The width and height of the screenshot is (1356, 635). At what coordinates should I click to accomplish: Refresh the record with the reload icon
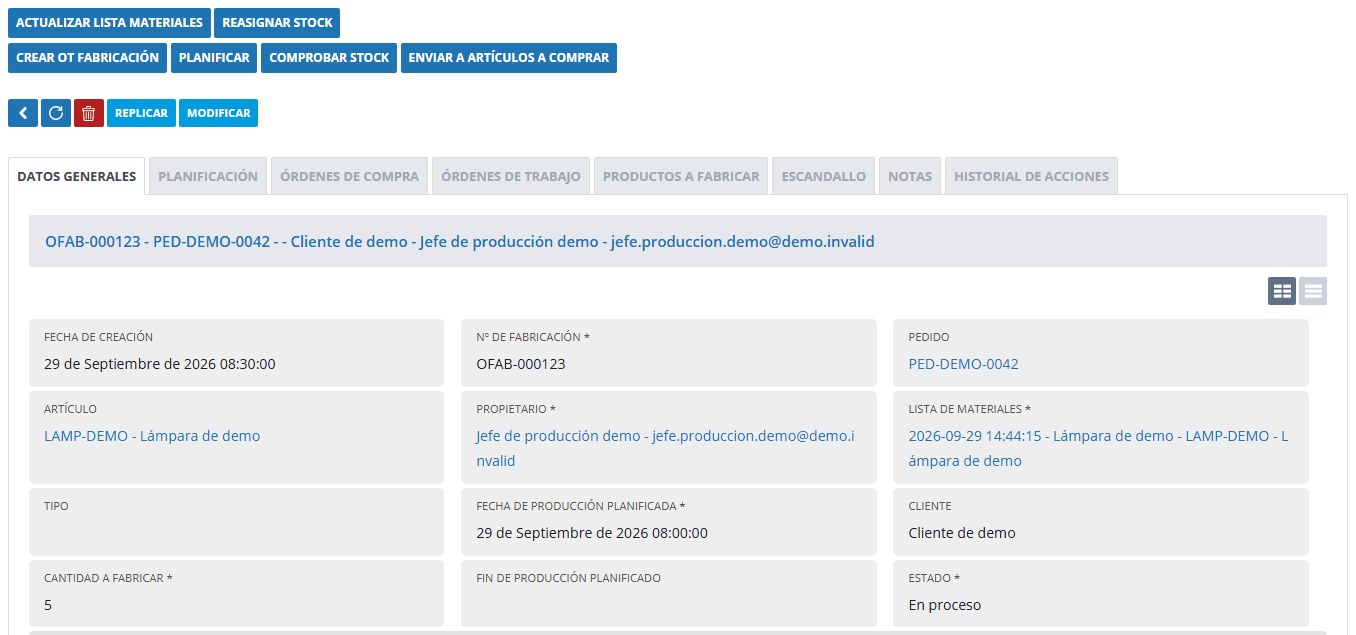(x=56, y=113)
